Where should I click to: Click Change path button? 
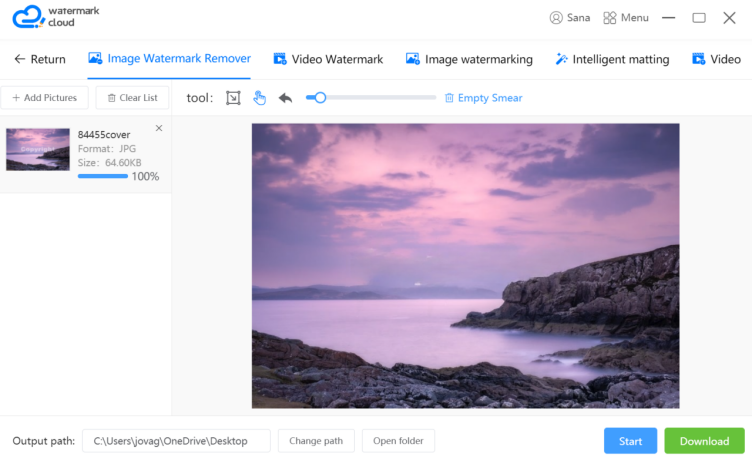[x=316, y=441]
